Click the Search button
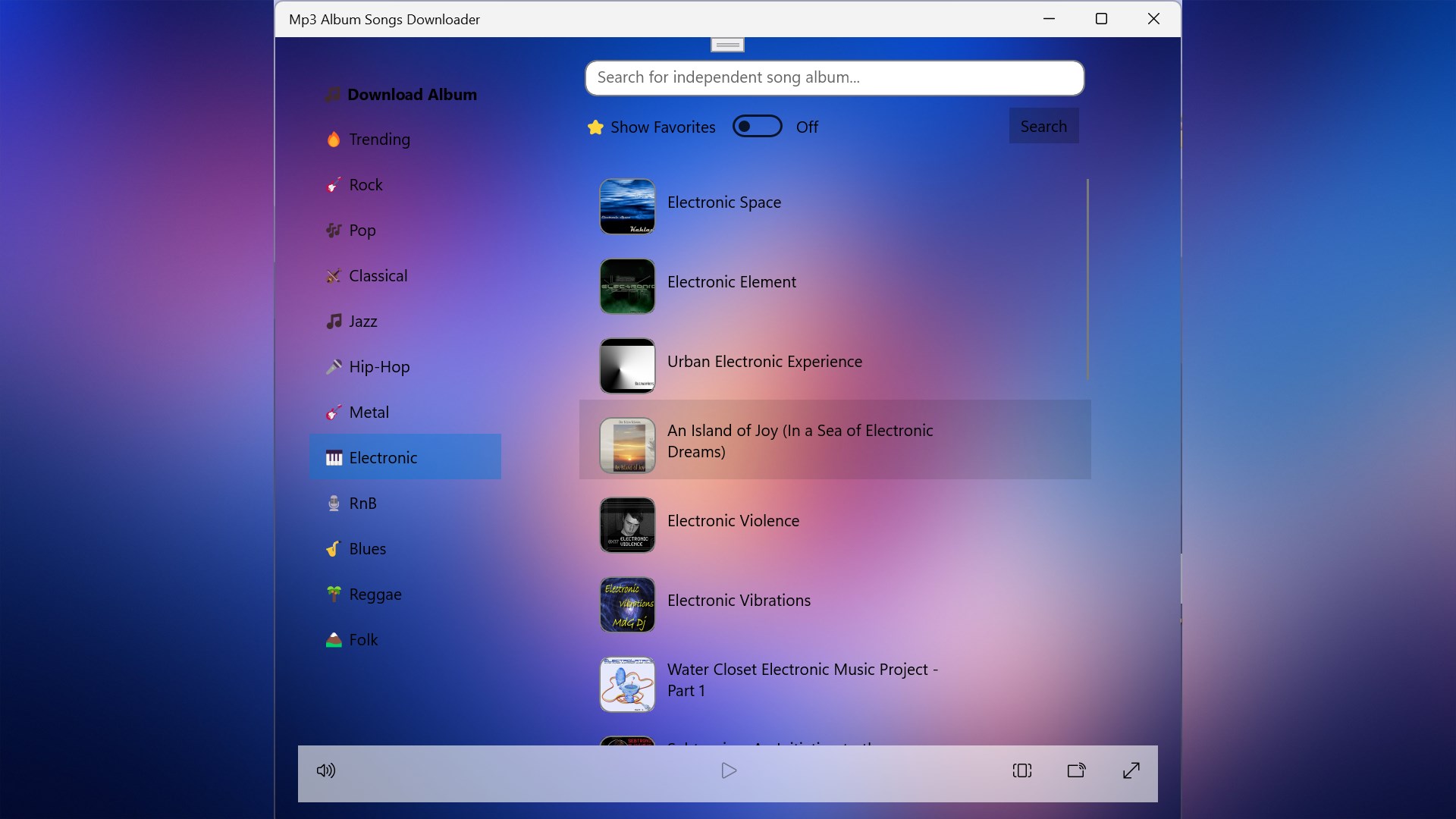 click(1043, 126)
